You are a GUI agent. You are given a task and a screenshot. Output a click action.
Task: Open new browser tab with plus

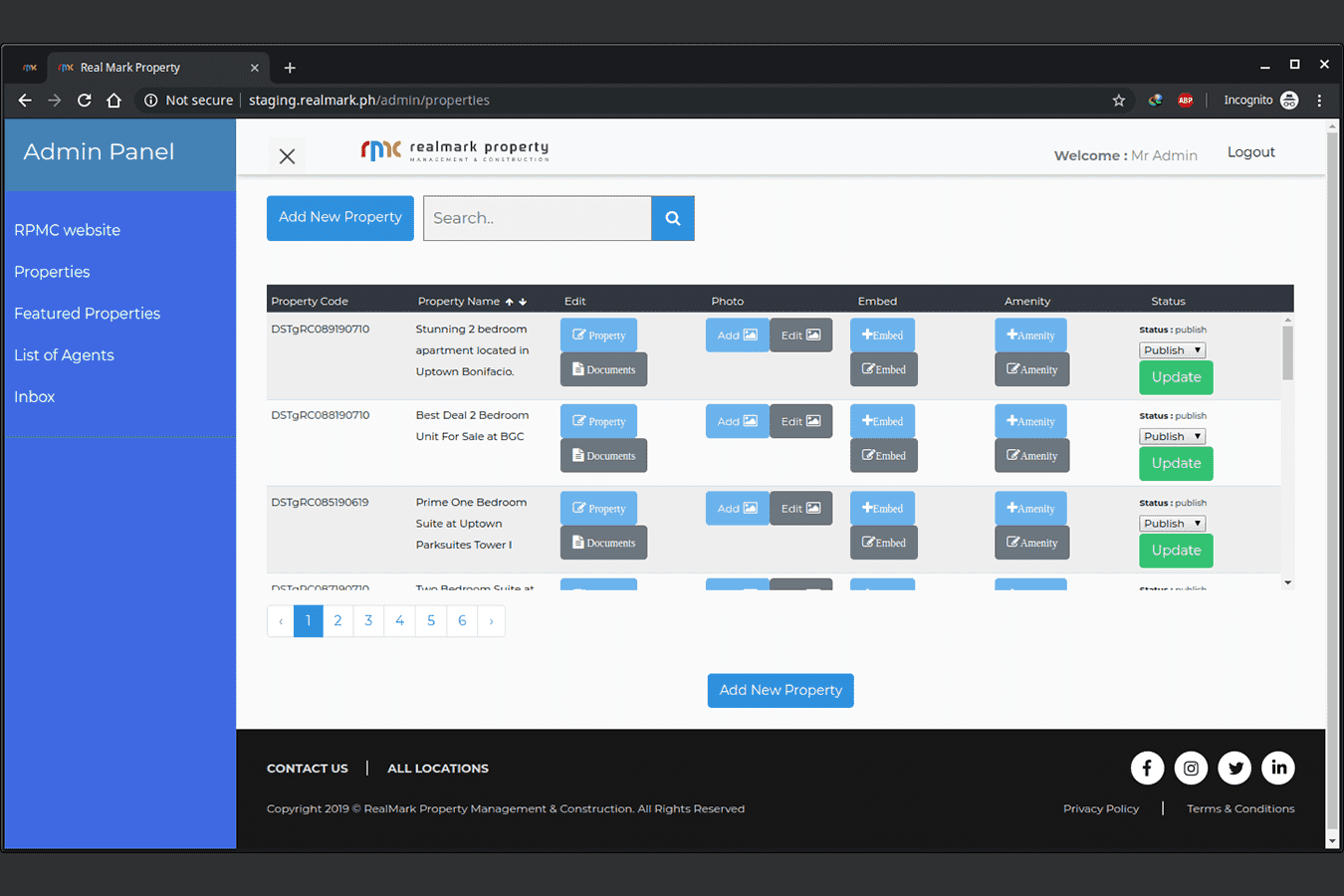tap(290, 68)
